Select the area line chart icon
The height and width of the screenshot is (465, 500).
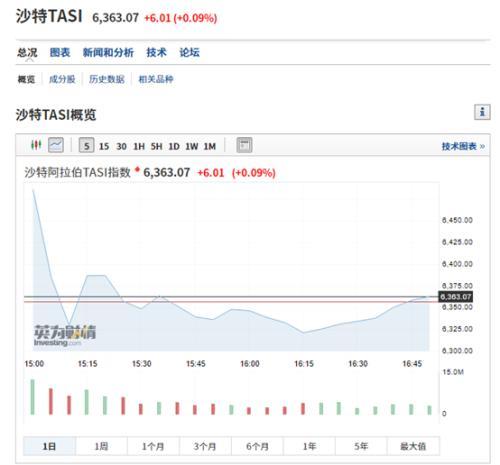tap(56, 145)
